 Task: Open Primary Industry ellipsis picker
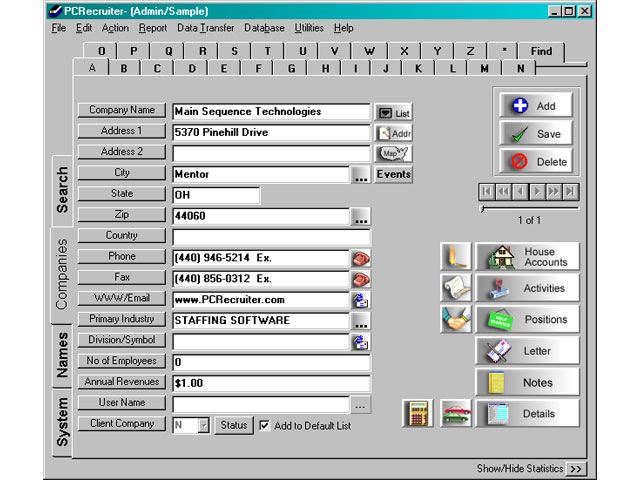click(x=361, y=321)
